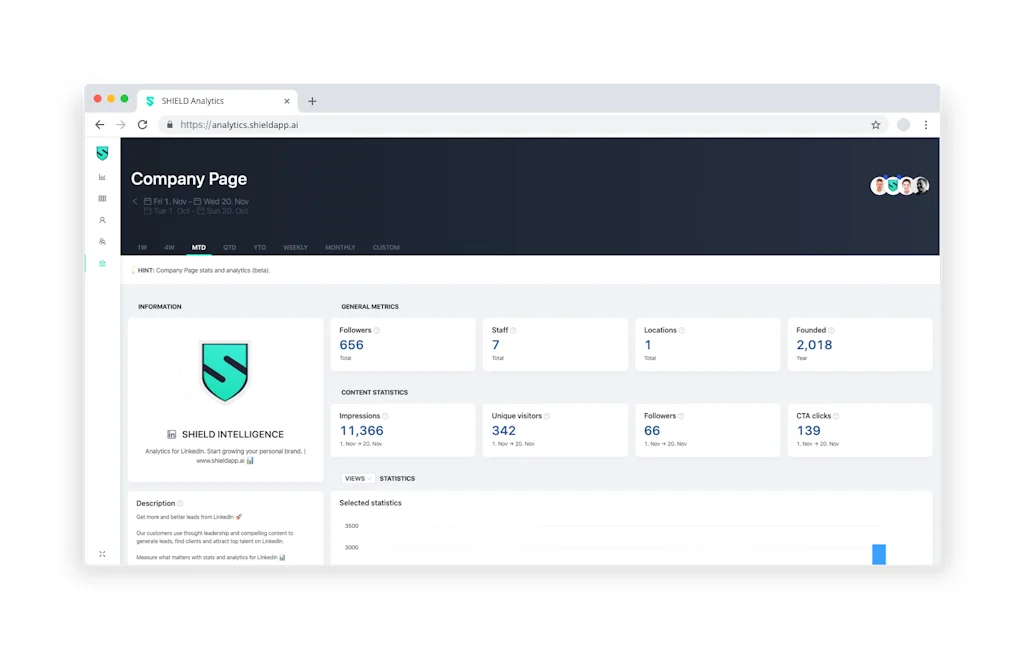The width and height of the screenshot is (1024, 649).
Task: Open the table grid view sidebar icon
Action: coord(102,199)
